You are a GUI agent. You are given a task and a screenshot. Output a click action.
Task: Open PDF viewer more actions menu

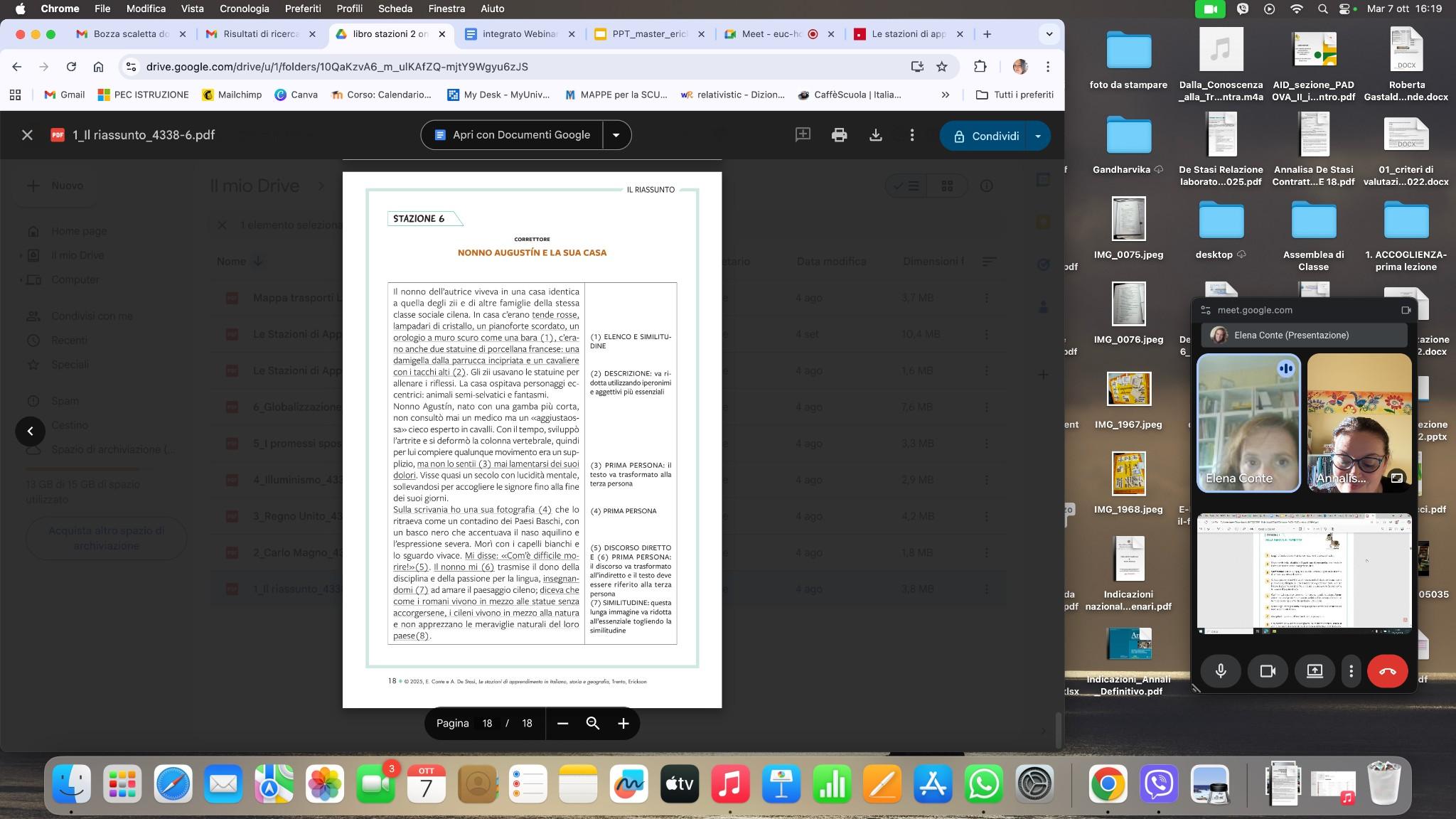point(912,135)
